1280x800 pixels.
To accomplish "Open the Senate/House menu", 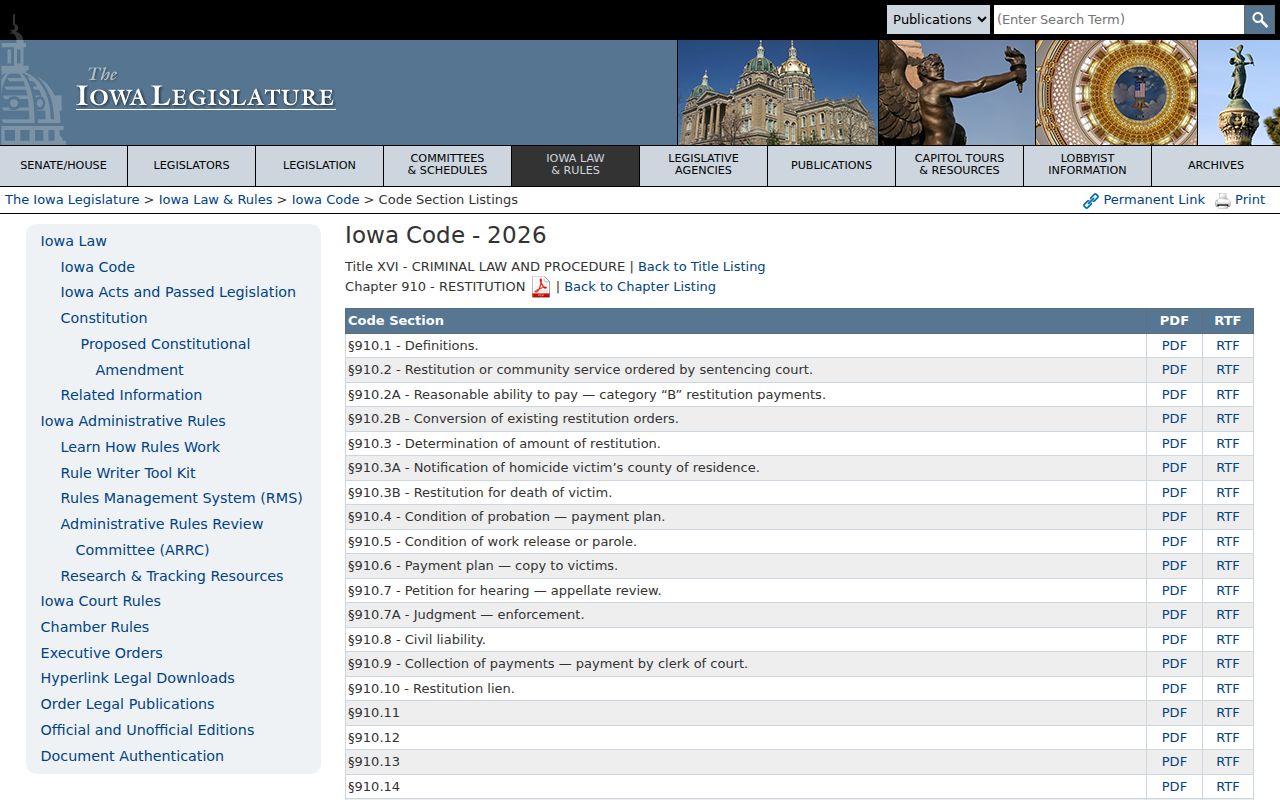I will 64,166.
